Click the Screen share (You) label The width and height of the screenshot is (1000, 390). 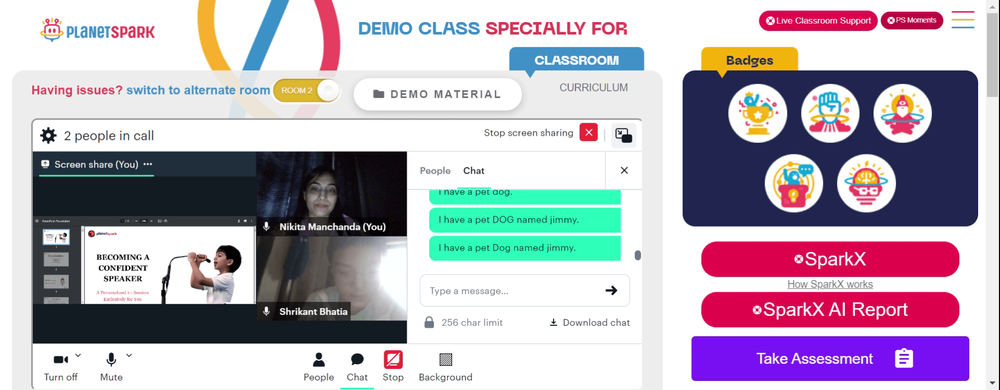tap(96, 164)
